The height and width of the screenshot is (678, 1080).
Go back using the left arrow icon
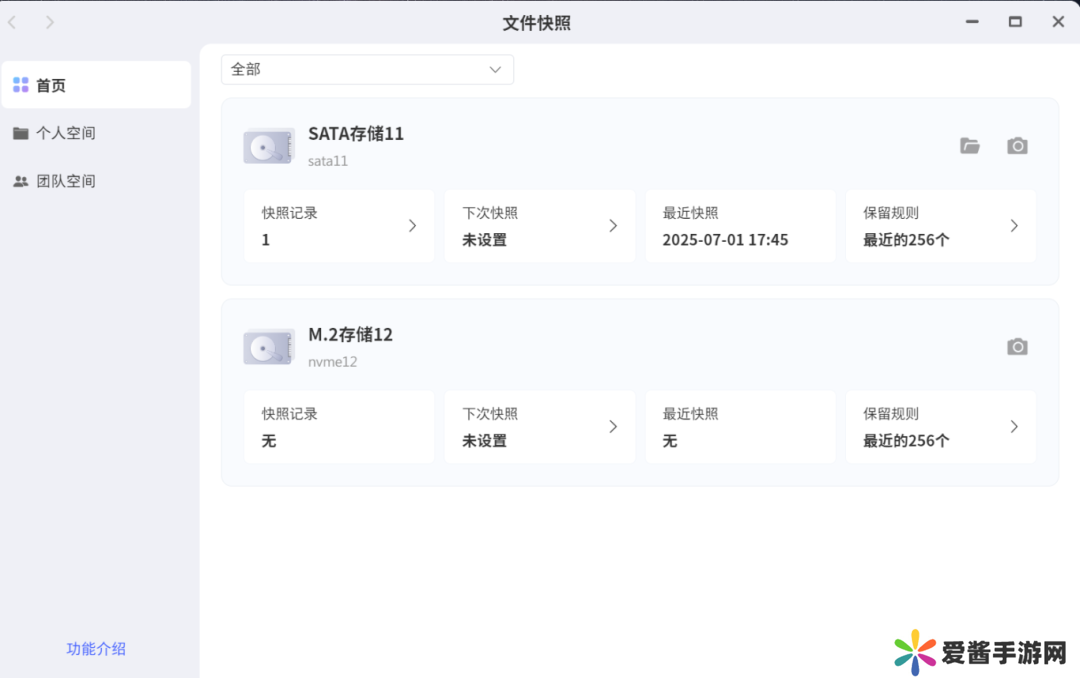(13, 22)
